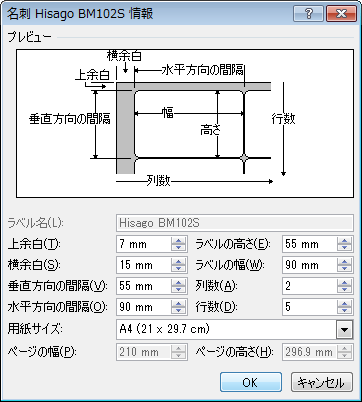
Task: Click the キャンセル button
Action: [322, 382]
